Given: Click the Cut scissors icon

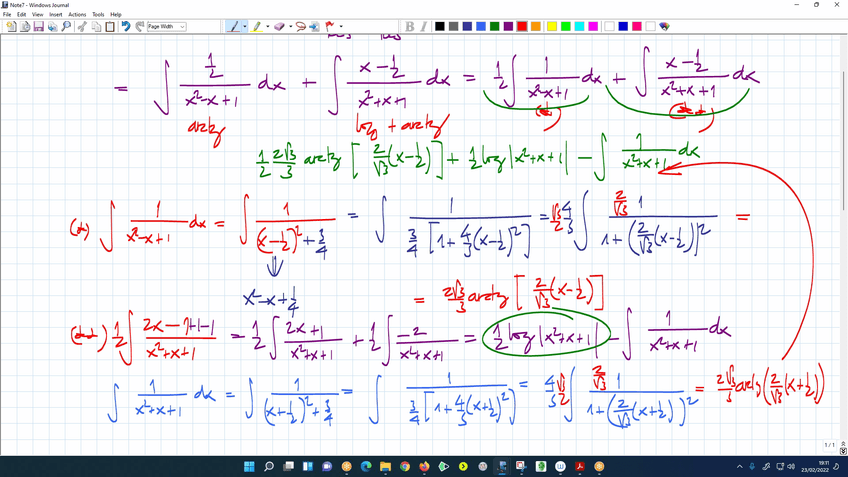Looking at the screenshot, I should pos(82,26).
